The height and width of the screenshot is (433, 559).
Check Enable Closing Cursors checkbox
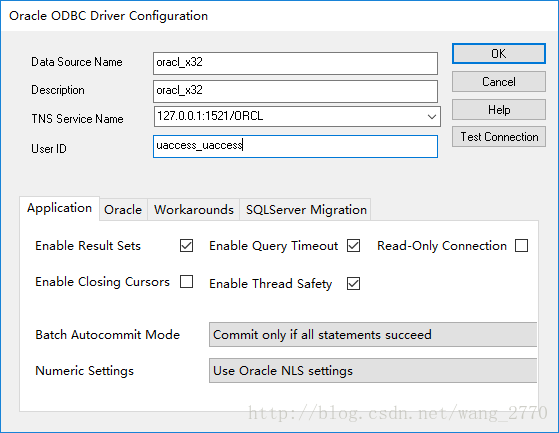click(x=186, y=281)
